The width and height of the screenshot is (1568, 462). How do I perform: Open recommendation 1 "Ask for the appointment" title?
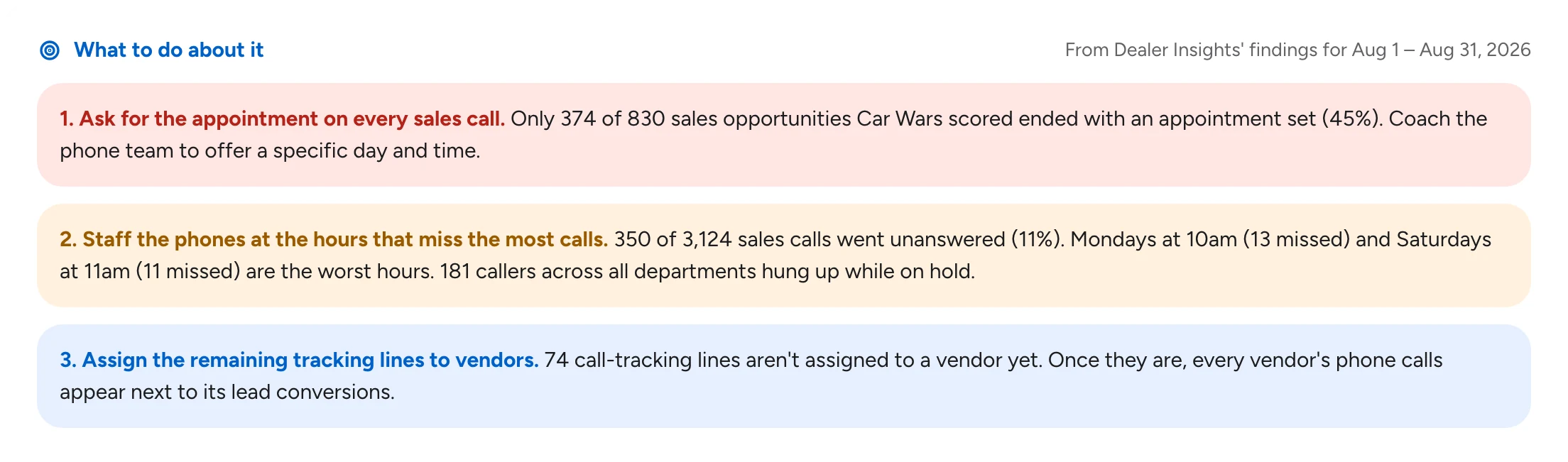click(282, 119)
